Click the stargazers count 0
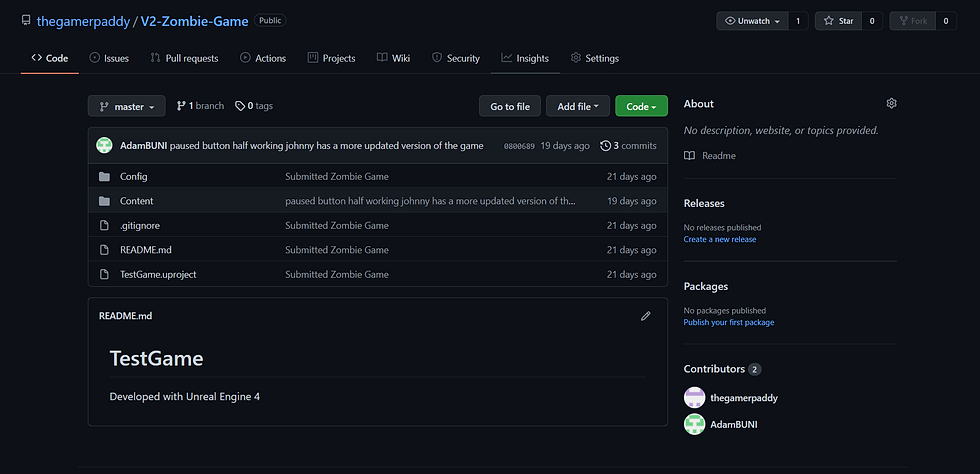This screenshot has width=980, height=474. 872,21
